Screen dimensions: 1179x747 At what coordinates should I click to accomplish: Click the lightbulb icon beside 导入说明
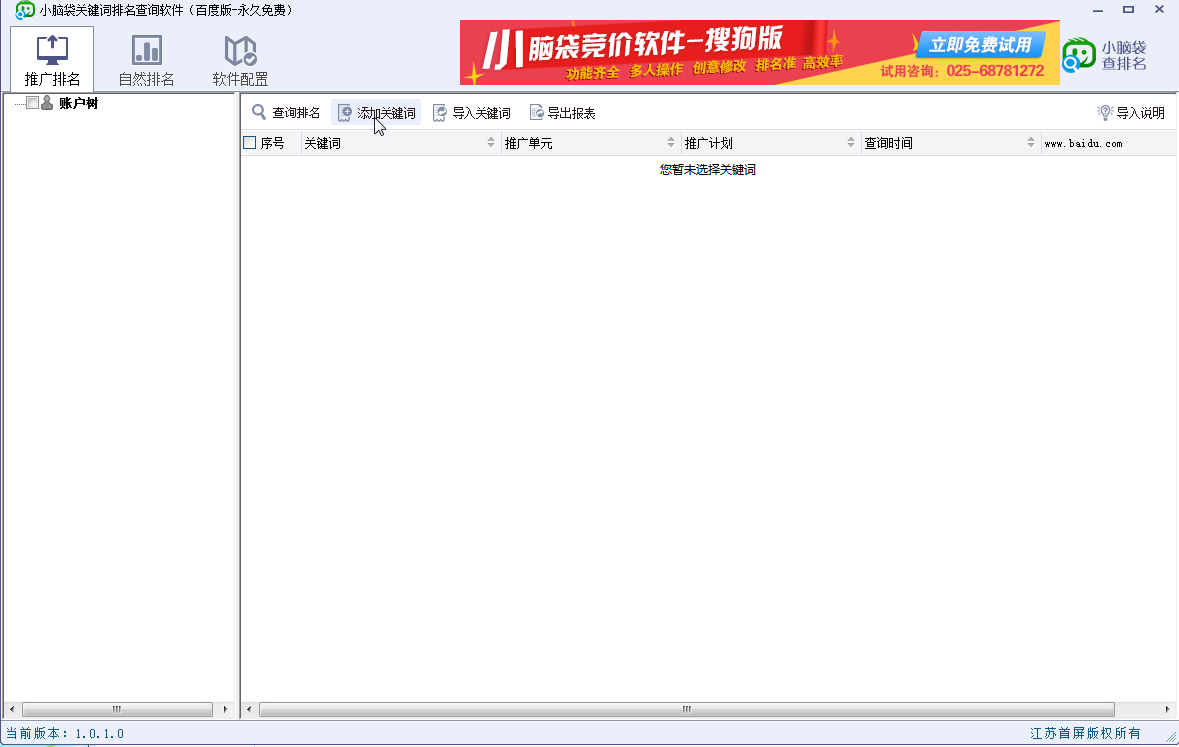[x=1105, y=113]
